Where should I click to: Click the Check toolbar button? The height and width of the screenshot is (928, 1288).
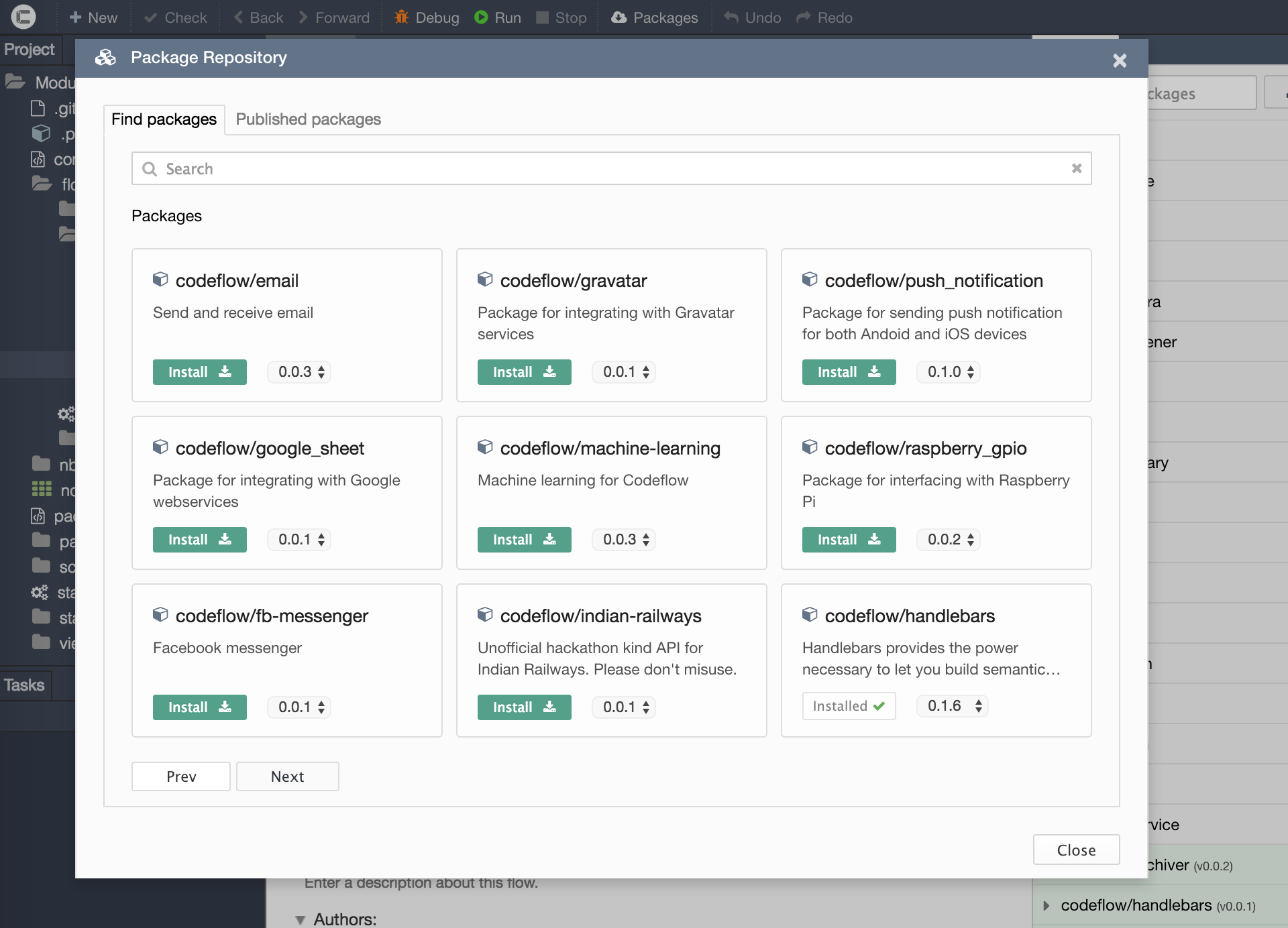coord(176,17)
